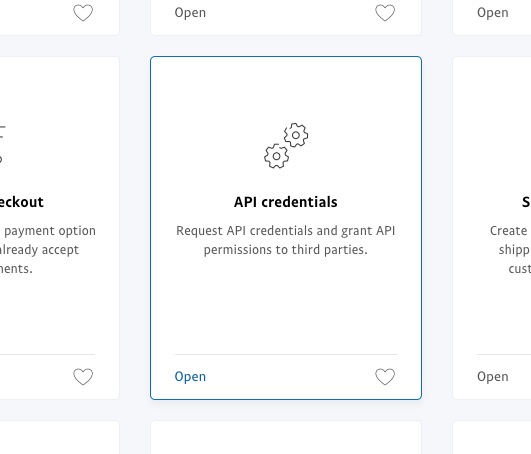This screenshot has height=454, width=531.
Task: Click Open in the top-right card
Action: 493,13
